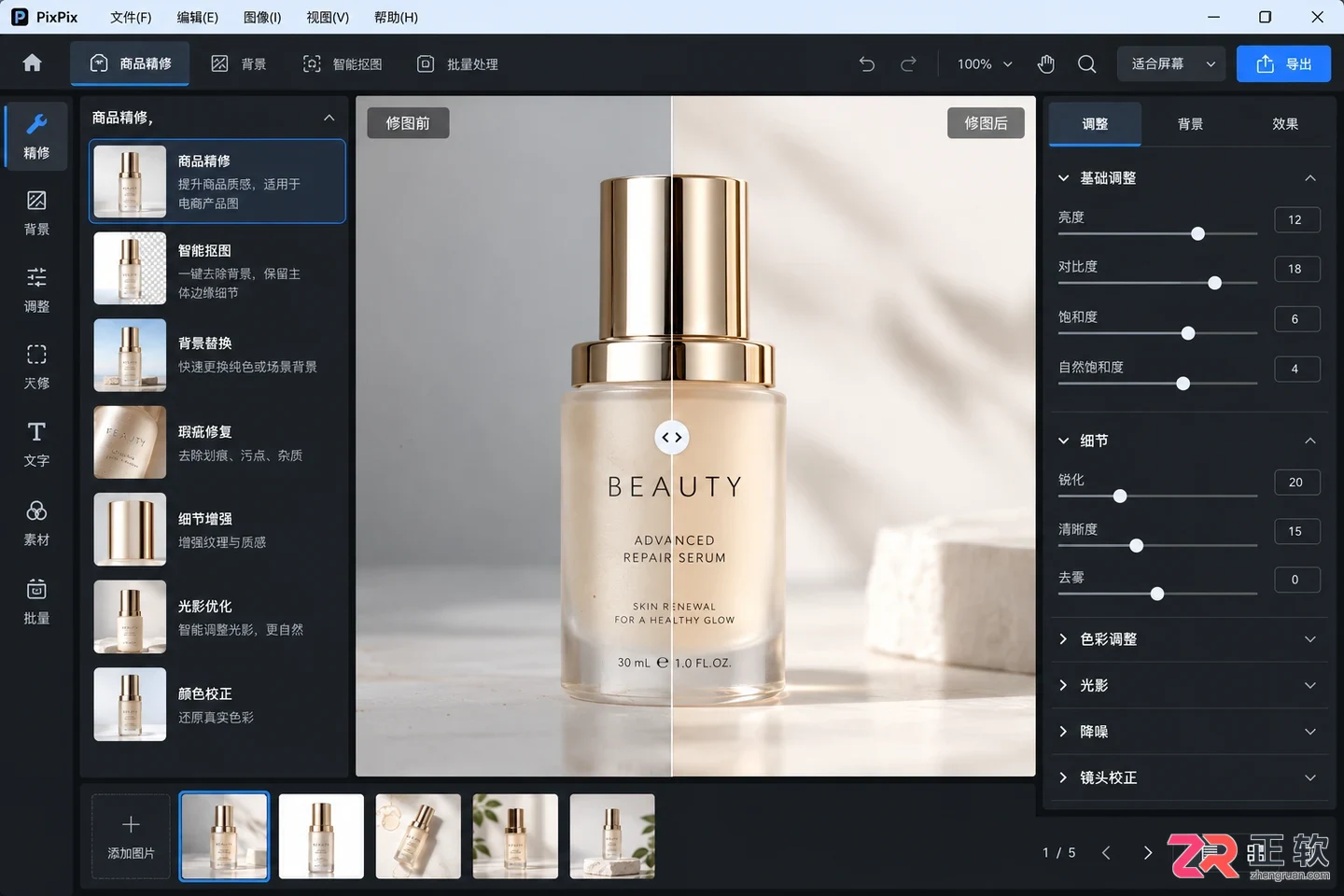
Task: Click the 导出 export button
Action: pos(1283,63)
